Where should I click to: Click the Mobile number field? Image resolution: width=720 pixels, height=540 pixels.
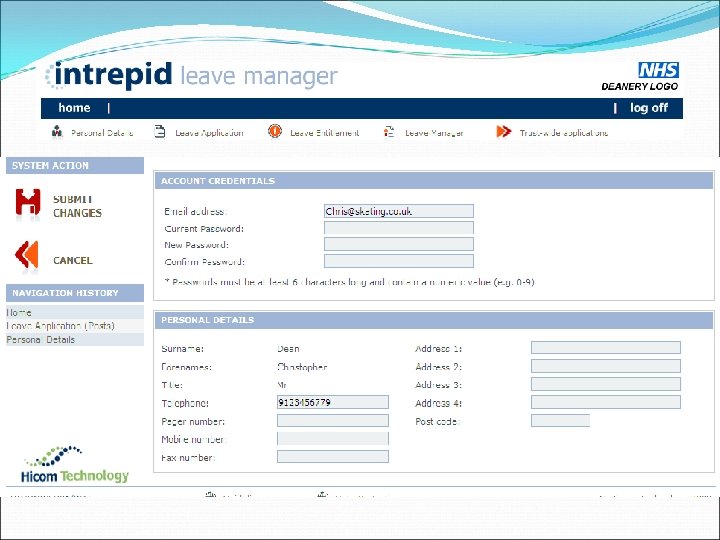(333, 439)
